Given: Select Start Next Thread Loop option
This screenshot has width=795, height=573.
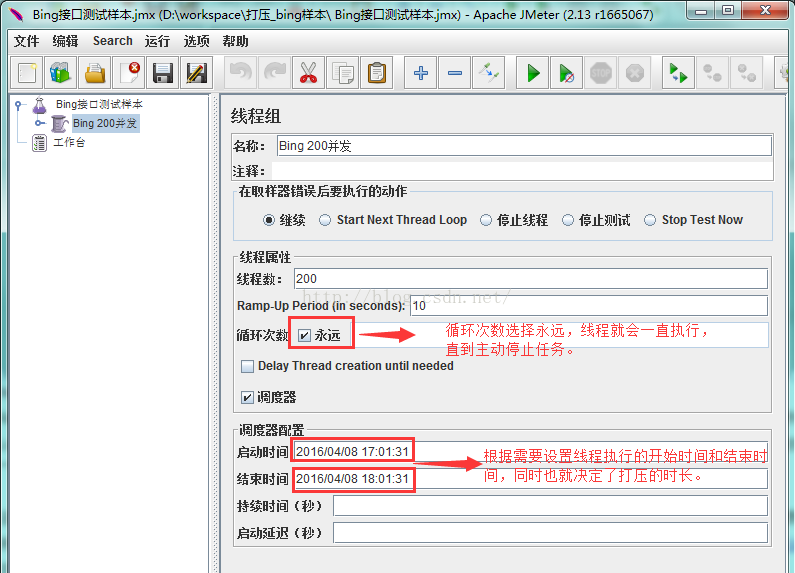Looking at the screenshot, I should coord(325,220).
